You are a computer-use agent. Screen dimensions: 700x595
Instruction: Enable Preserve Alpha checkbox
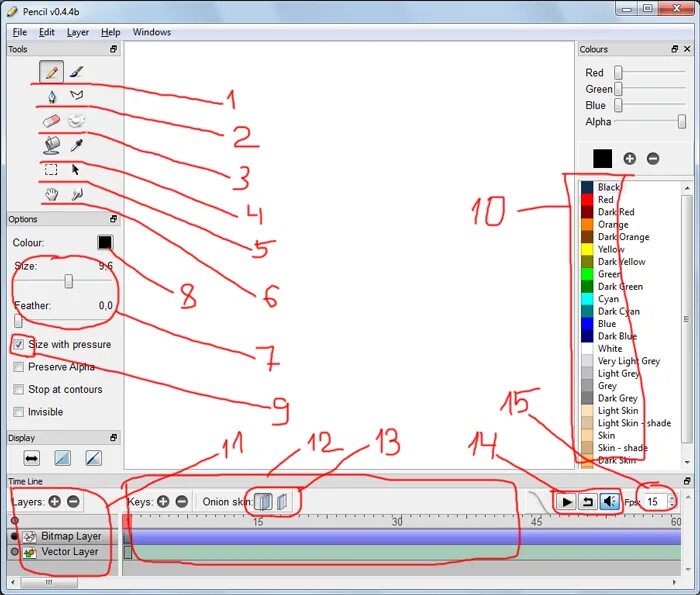[x=19, y=367]
